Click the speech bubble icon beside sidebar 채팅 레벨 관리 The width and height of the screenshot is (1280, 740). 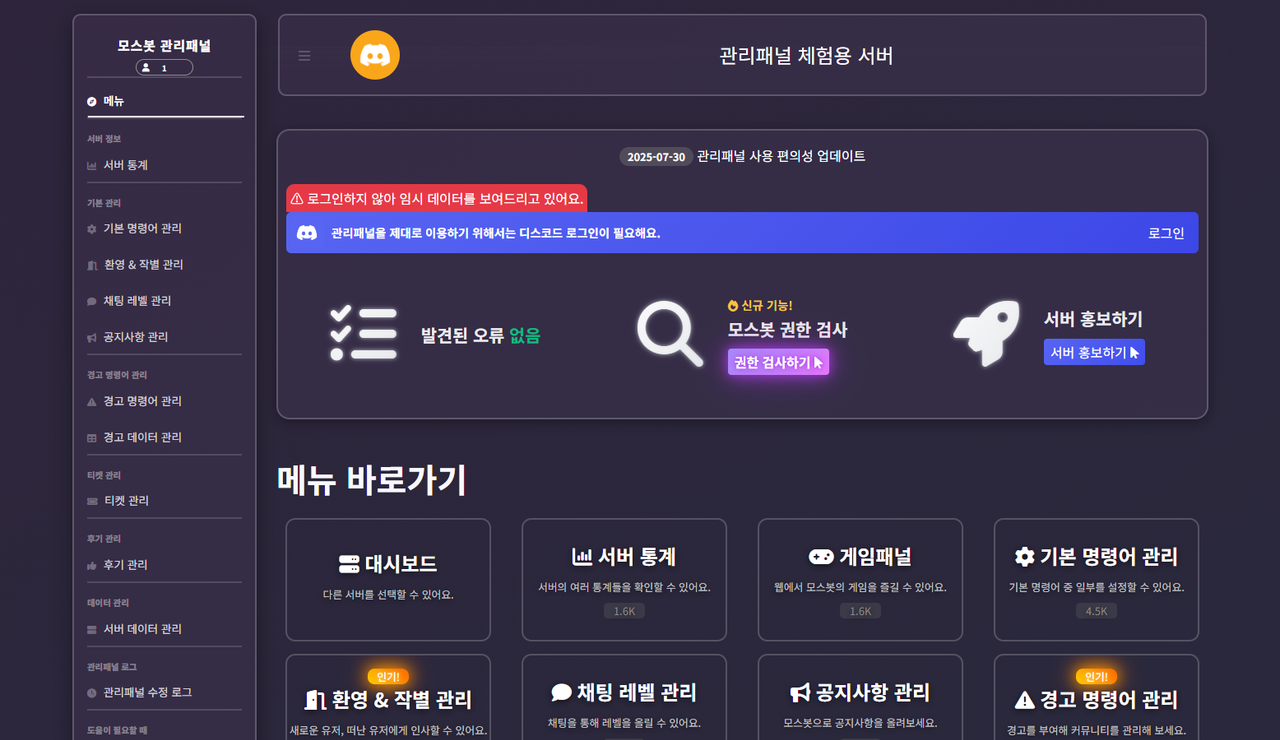[x=92, y=301]
